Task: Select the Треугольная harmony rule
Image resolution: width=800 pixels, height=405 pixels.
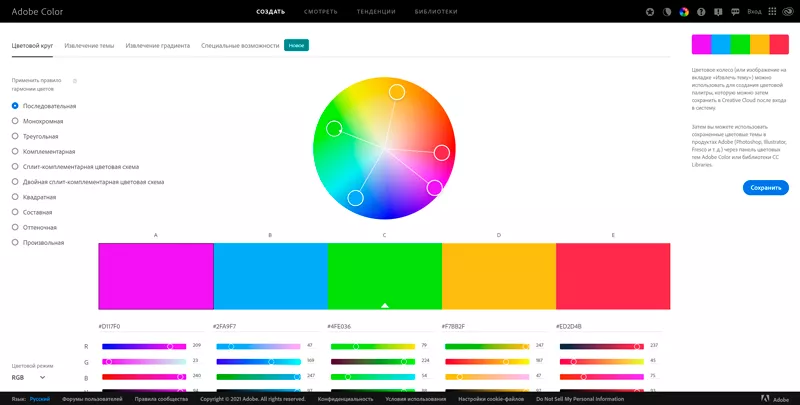Action: click(35, 137)
